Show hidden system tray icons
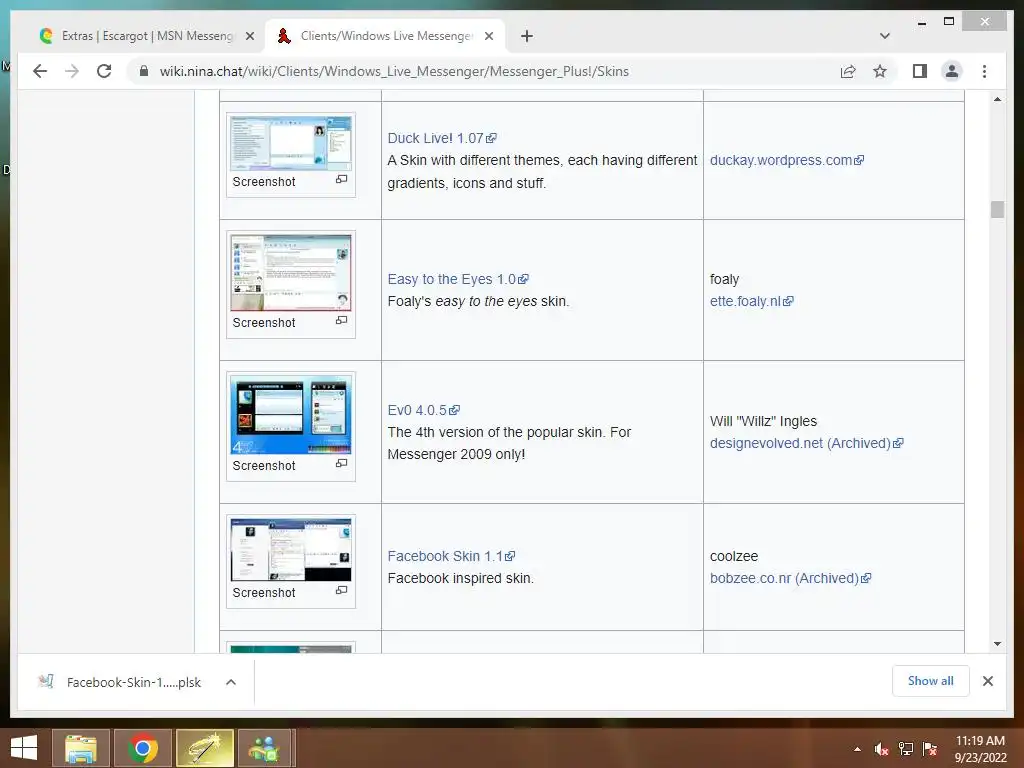The height and width of the screenshot is (768, 1024). (x=857, y=749)
